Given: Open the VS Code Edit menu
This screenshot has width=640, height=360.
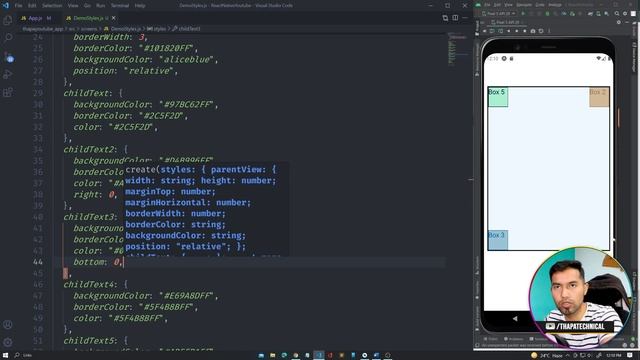Looking at the screenshot, I should point(32,6).
